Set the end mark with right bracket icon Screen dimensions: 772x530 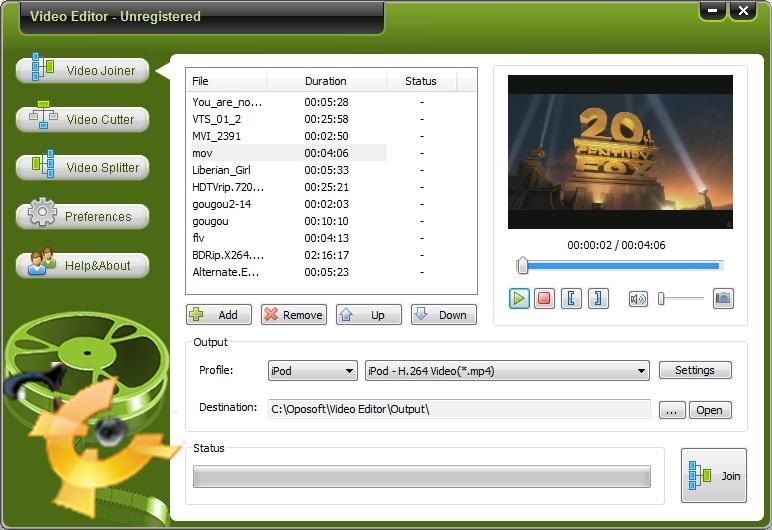click(598, 298)
